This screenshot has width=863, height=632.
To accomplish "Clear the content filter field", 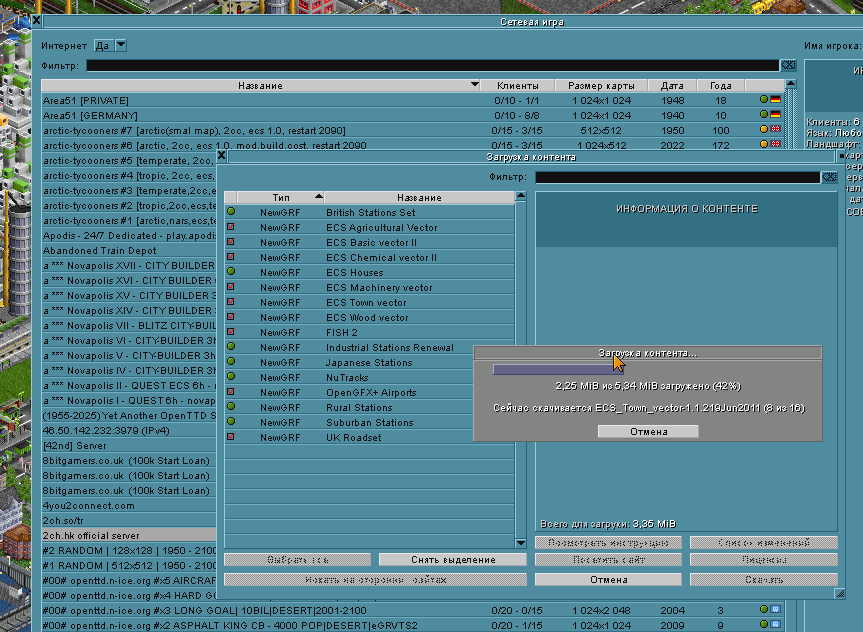I will click(829, 177).
